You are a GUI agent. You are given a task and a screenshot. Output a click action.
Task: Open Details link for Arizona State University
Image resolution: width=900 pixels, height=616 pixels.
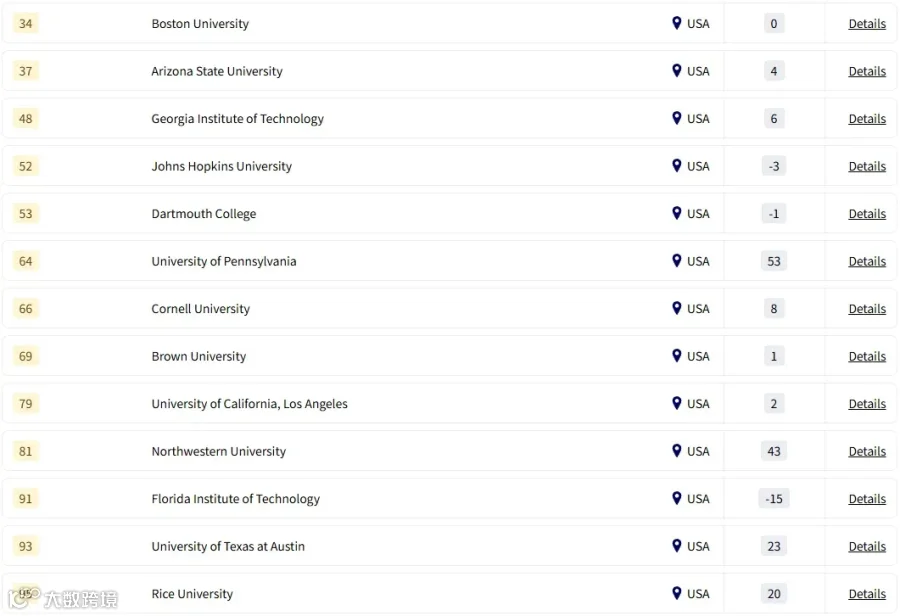[x=867, y=71]
